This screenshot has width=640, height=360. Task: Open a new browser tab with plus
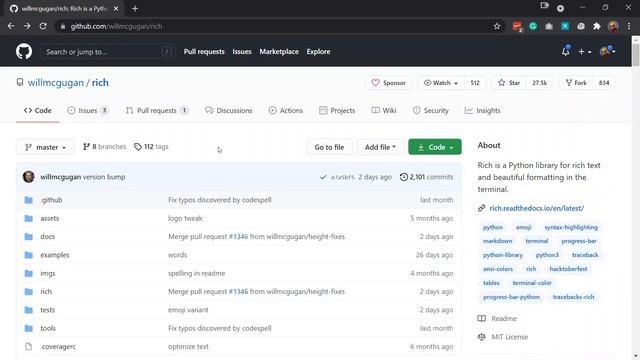(x=135, y=9)
